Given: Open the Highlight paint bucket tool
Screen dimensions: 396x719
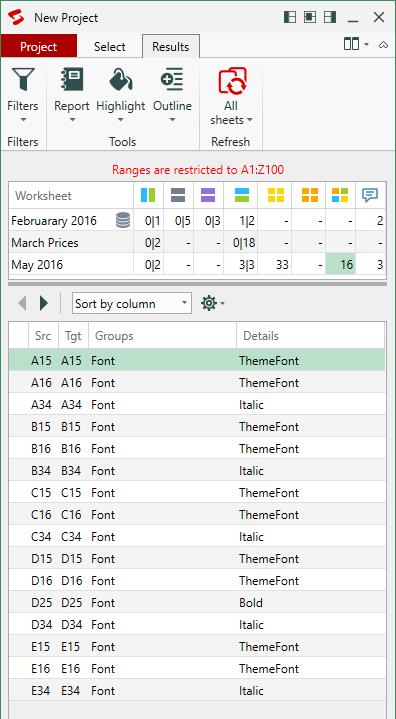Looking at the screenshot, I should click(121, 95).
